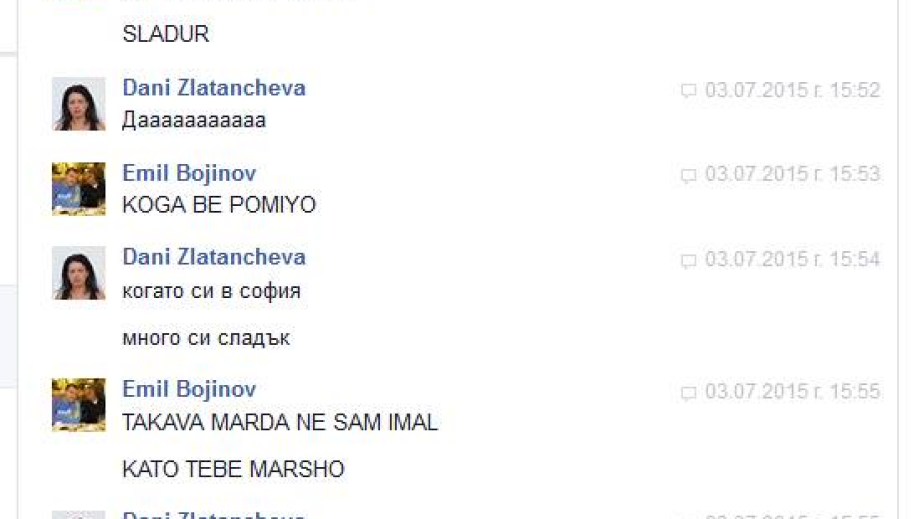The width and height of the screenshot is (924, 519).
Task: Click the 03.07.2015 г. 15:53 timestamp
Action: [x=793, y=174]
